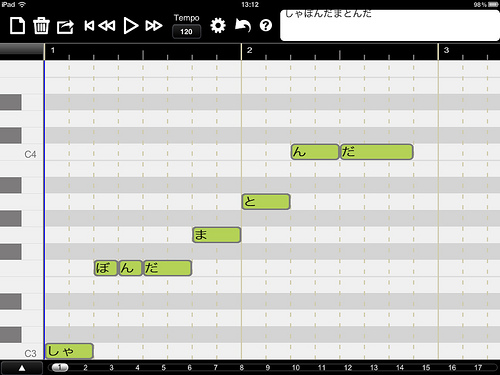Fast forward using double-right arrow icon
The height and width of the screenshot is (375, 500).
(x=154, y=26)
